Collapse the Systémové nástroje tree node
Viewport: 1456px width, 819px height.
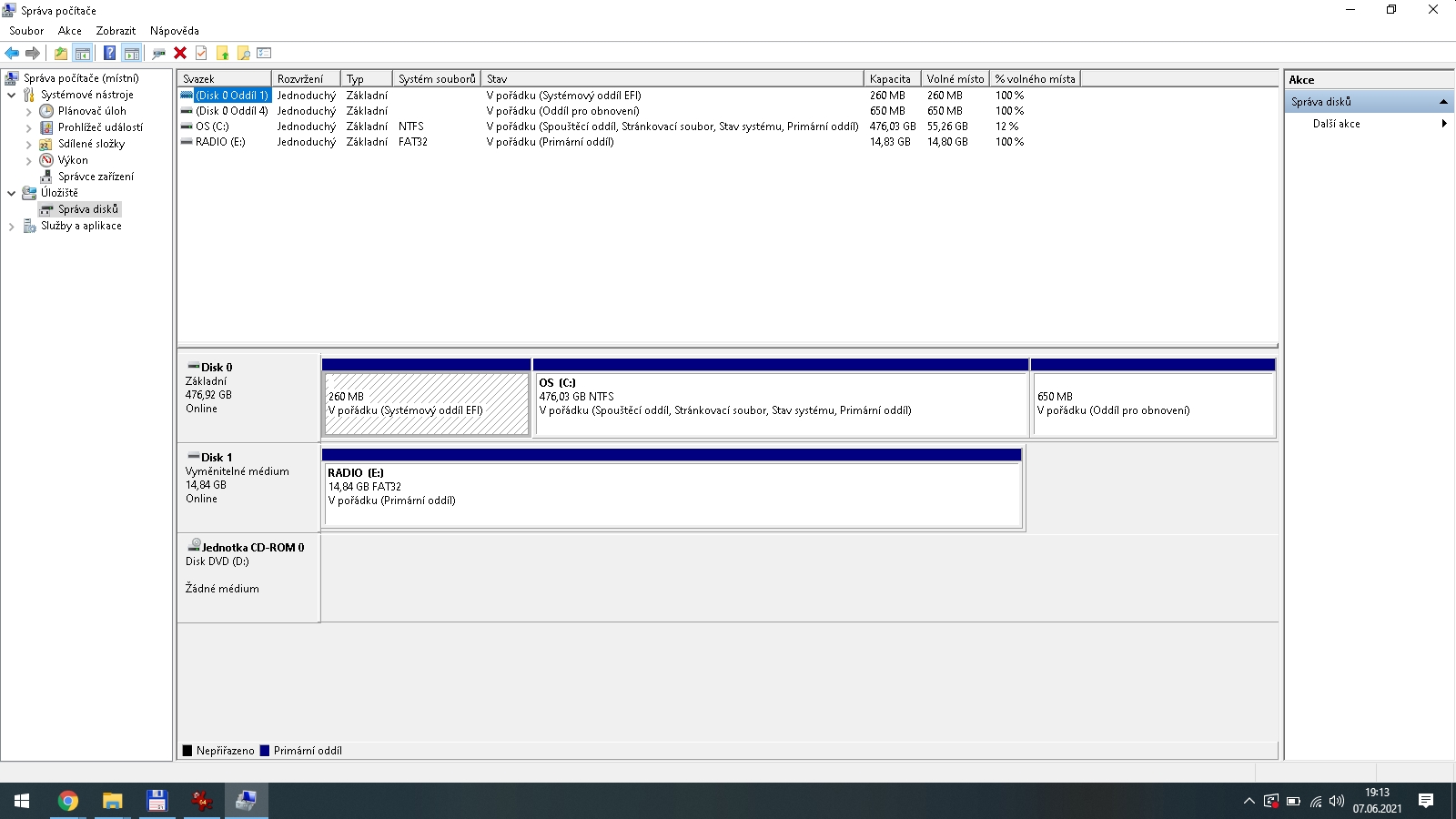coord(11,95)
